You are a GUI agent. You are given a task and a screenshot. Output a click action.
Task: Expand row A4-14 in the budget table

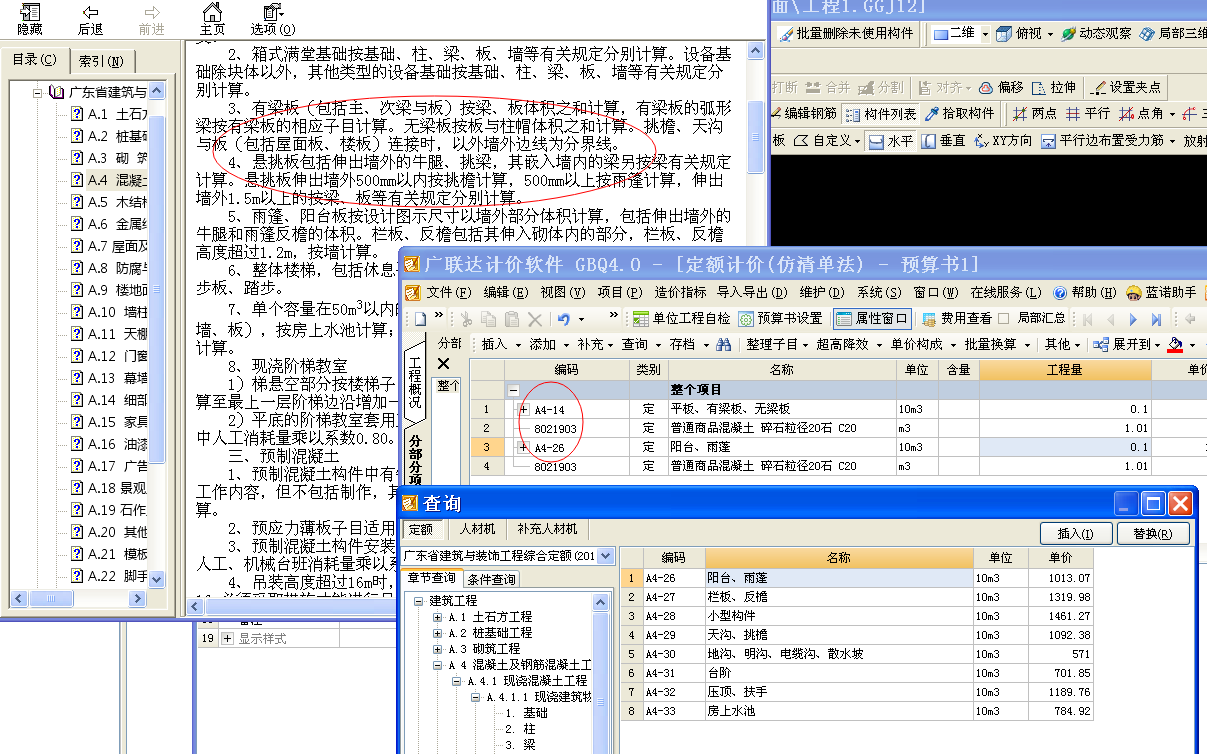point(523,409)
